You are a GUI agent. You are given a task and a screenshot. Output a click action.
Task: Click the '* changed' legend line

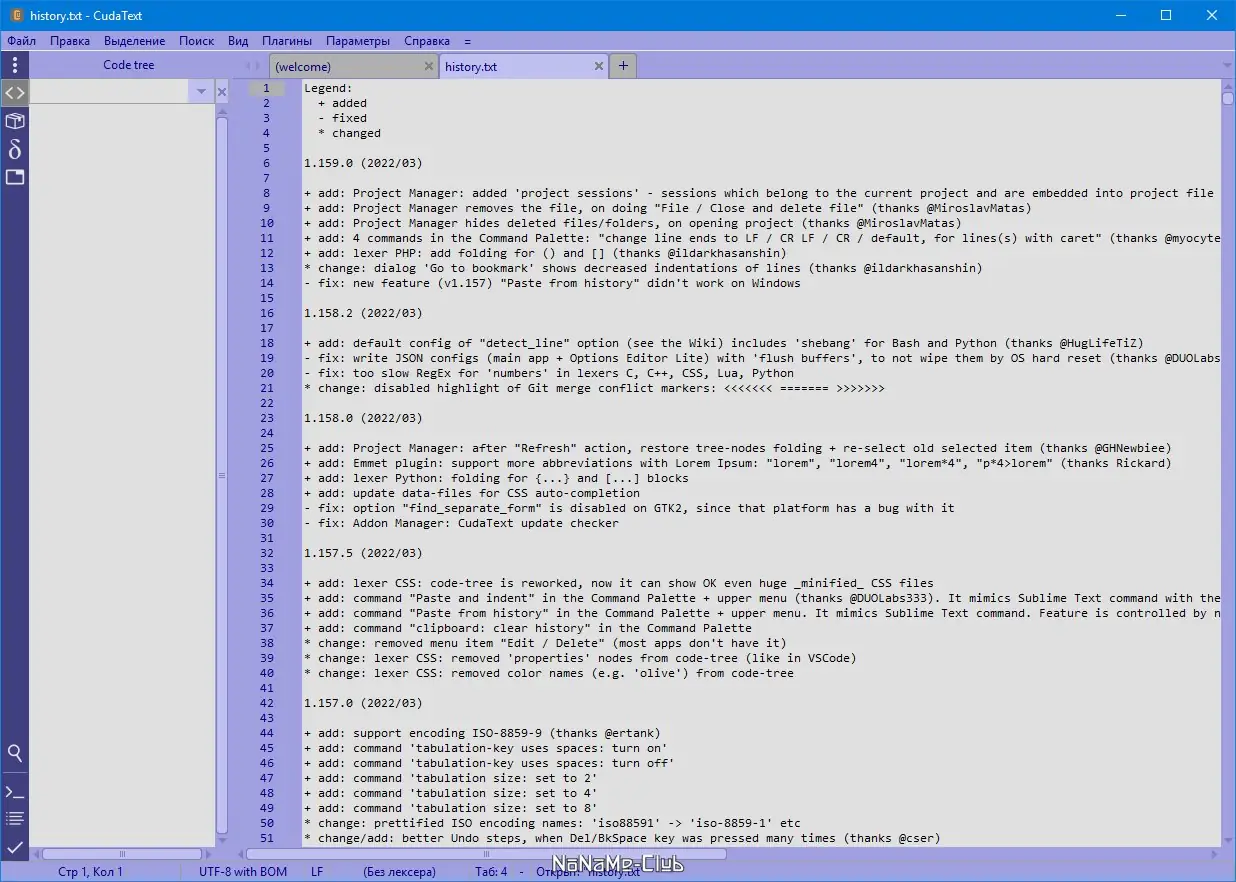pyautogui.click(x=349, y=133)
